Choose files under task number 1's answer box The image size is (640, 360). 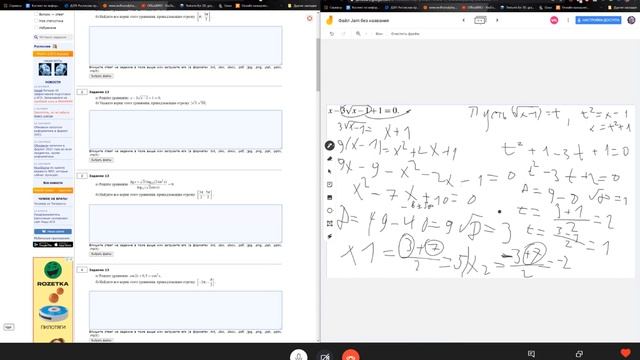click(x=101, y=160)
